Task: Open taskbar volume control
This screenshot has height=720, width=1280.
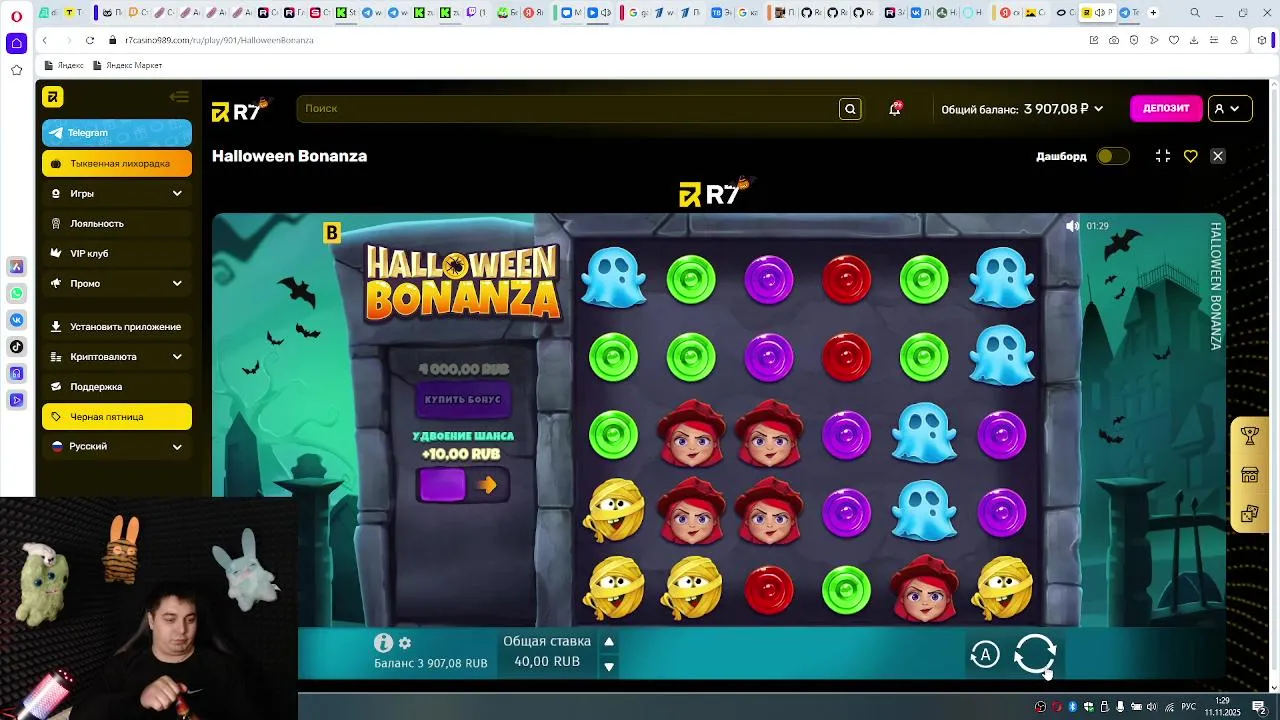Action: click(x=1152, y=707)
